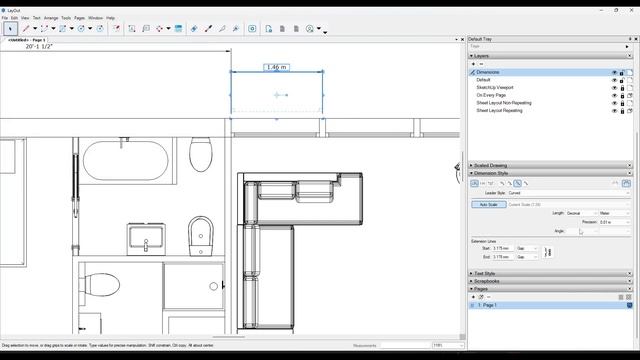Collapse the Dimension Style panel
640x360 pixels.
[x=471, y=173]
